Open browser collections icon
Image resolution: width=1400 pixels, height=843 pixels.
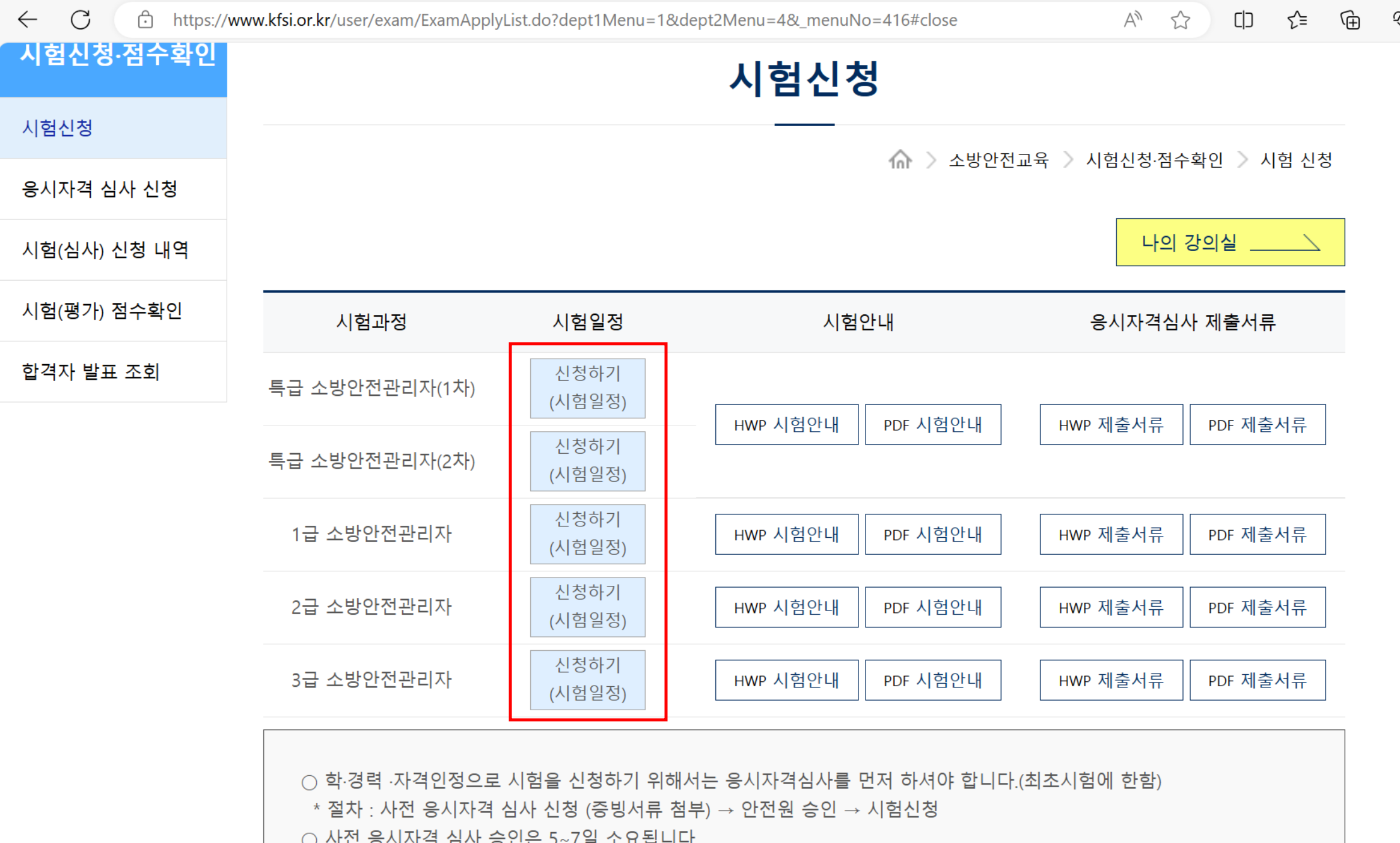(1350, 20)
